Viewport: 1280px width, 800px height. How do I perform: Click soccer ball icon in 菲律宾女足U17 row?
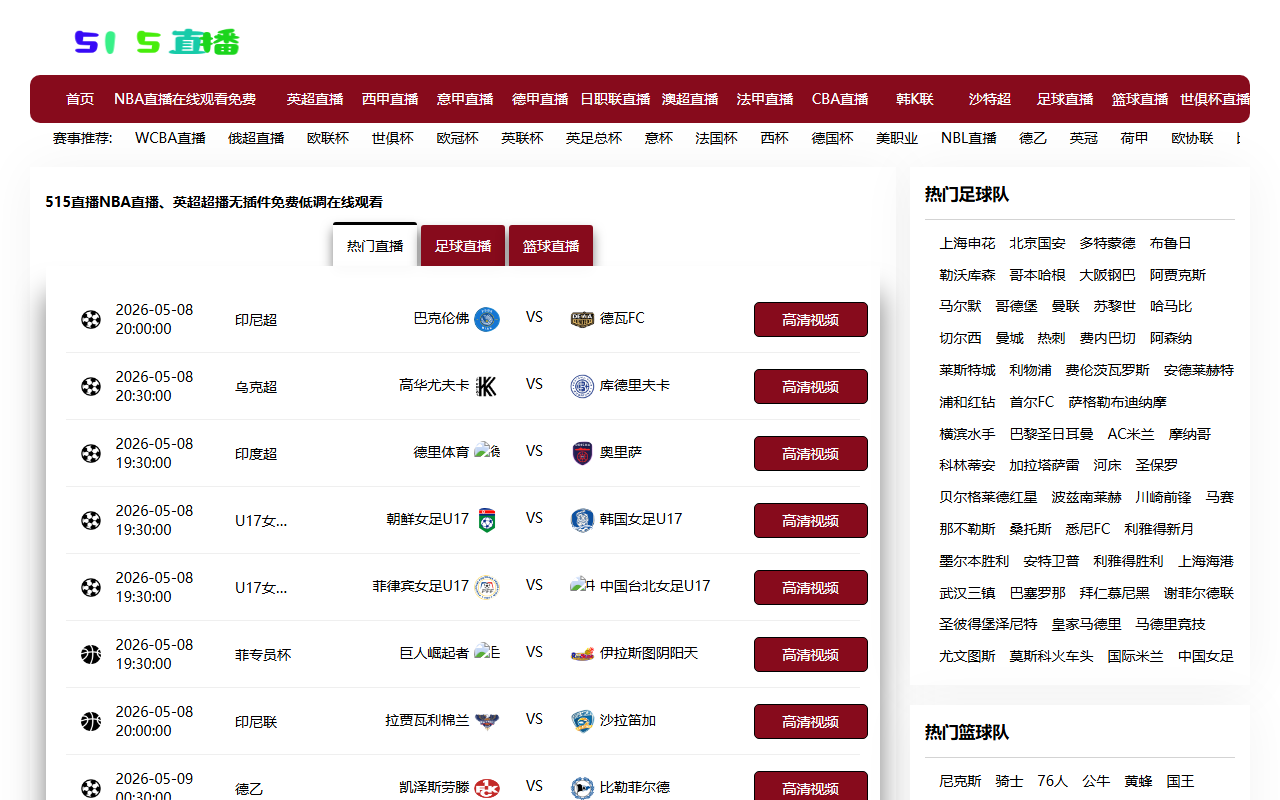91,588
